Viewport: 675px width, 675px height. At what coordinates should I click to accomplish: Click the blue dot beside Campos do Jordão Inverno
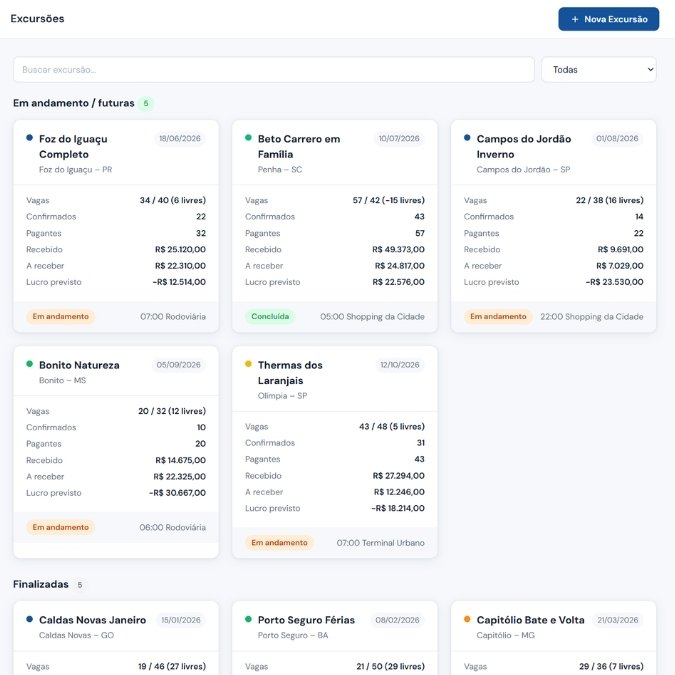click(467, 138)
